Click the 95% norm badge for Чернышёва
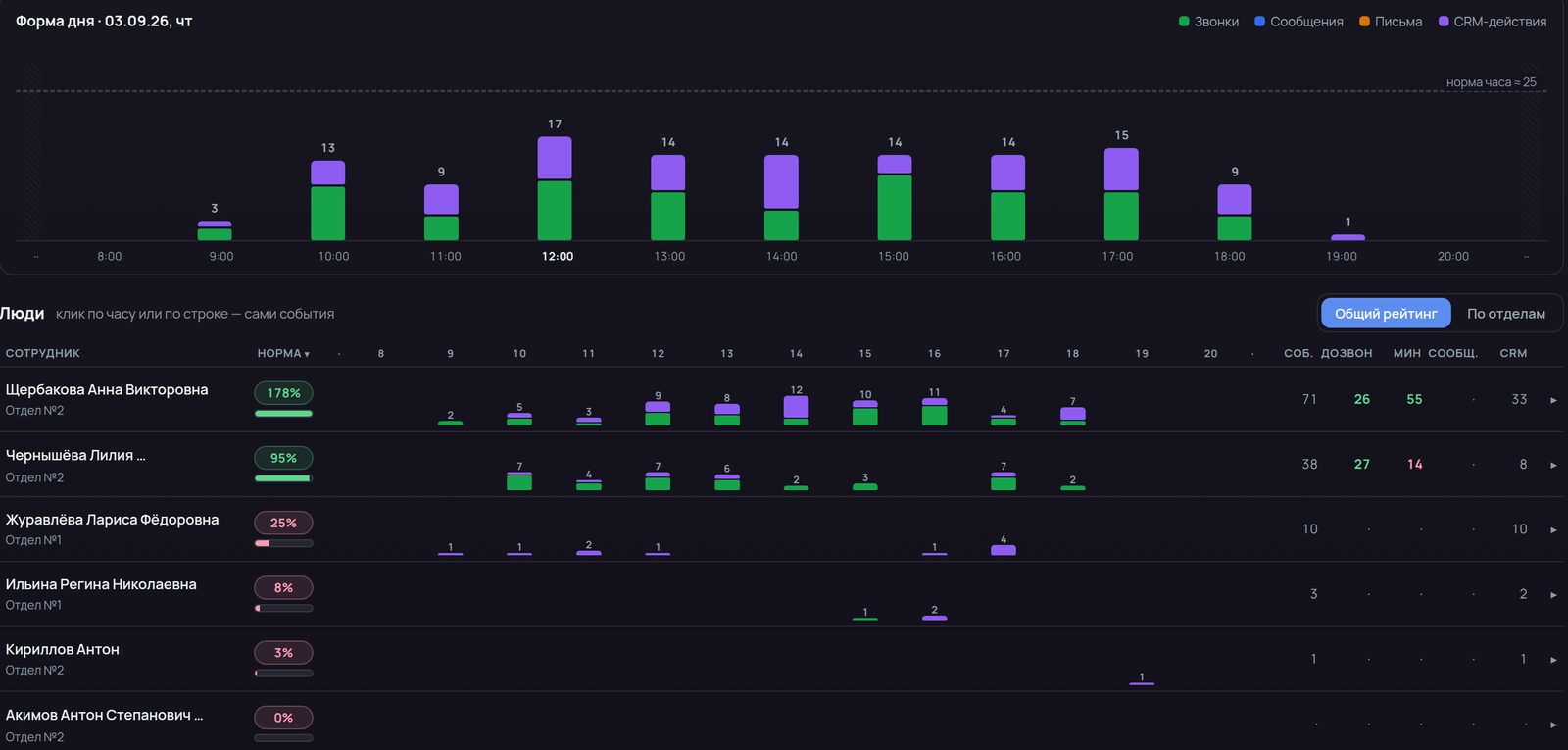Screen dimensions: 1568x750 point(283,458)
